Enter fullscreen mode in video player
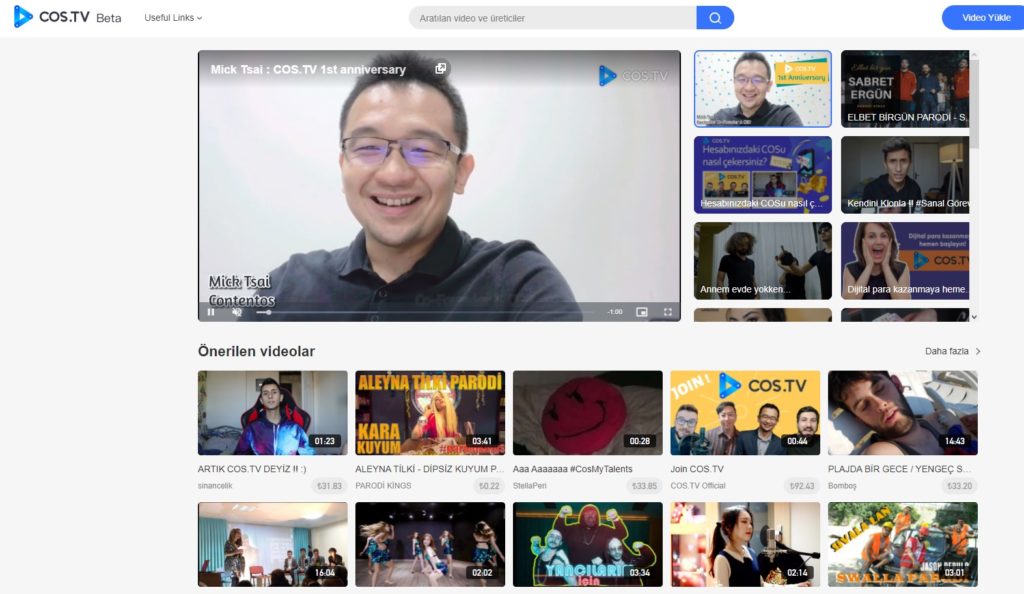The height and width of the screenshot is (594, 1024). (x=667, y=312)
